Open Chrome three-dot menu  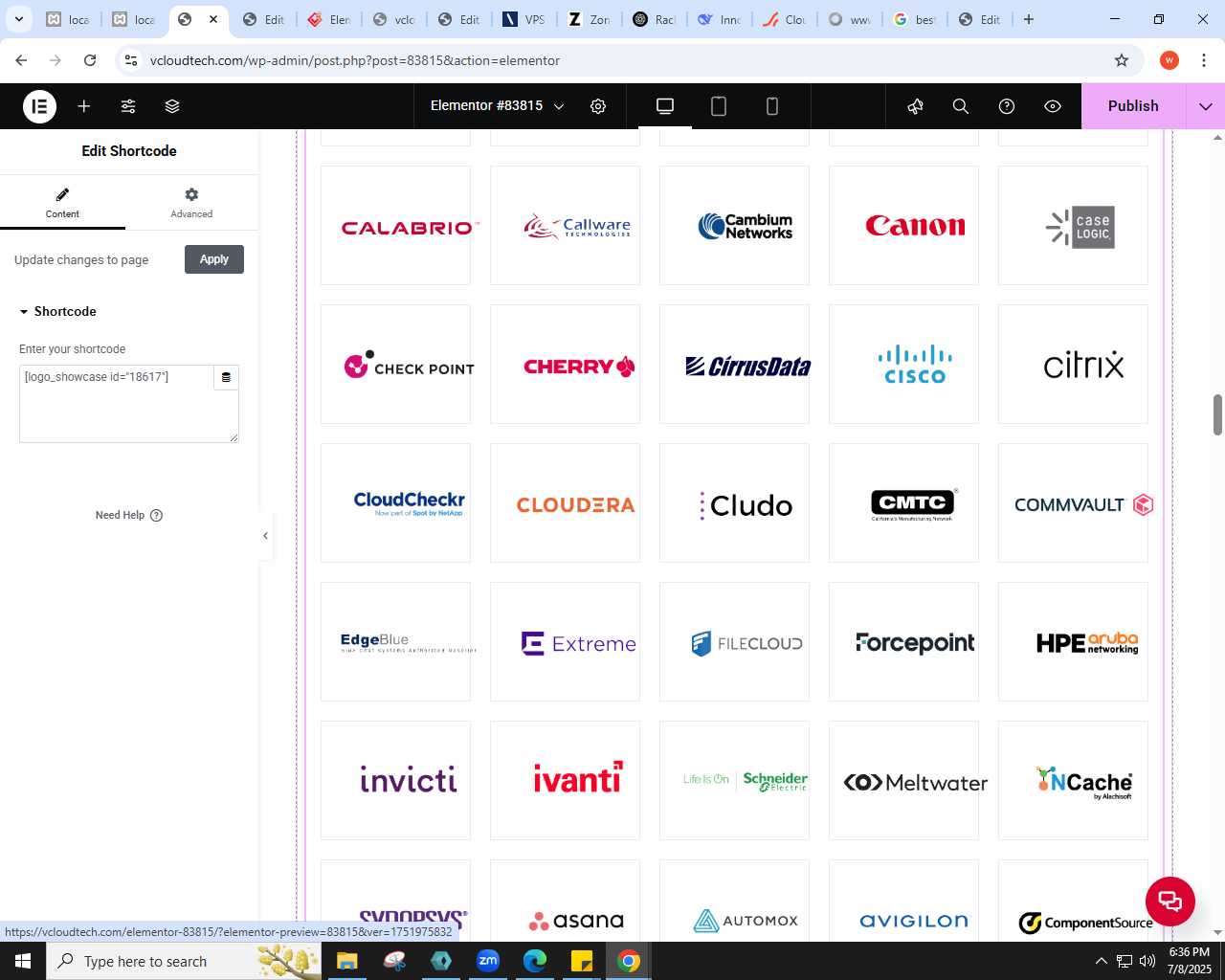coord(1204,60)
